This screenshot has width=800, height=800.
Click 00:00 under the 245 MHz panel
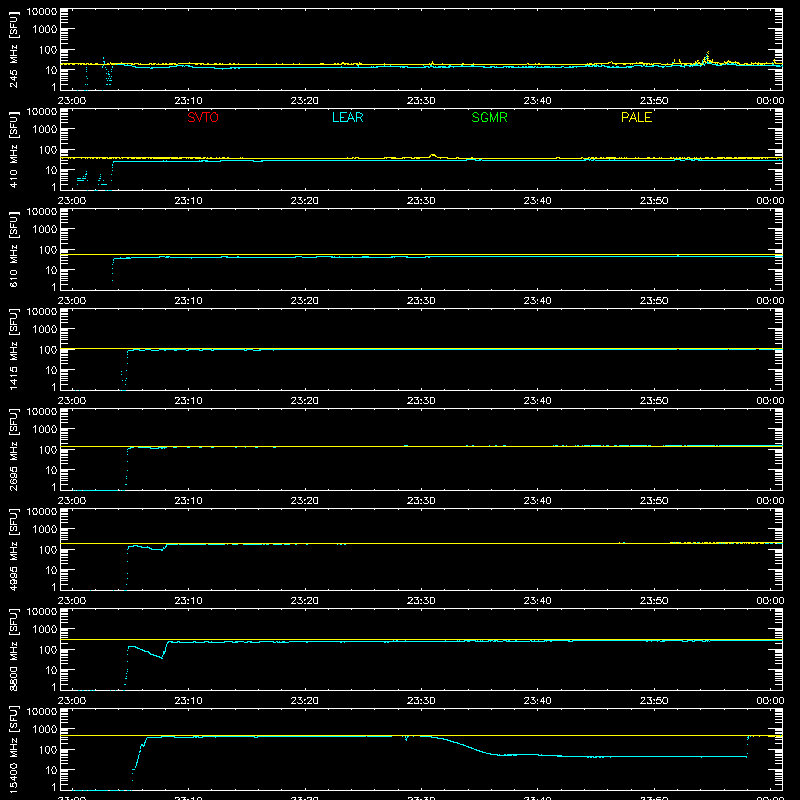770,101
